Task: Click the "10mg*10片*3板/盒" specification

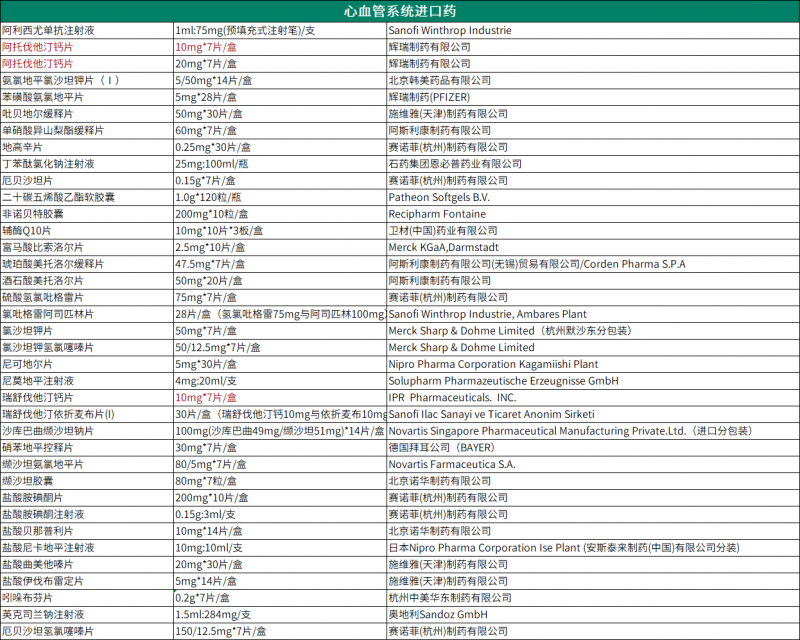Action: (219, 231)
